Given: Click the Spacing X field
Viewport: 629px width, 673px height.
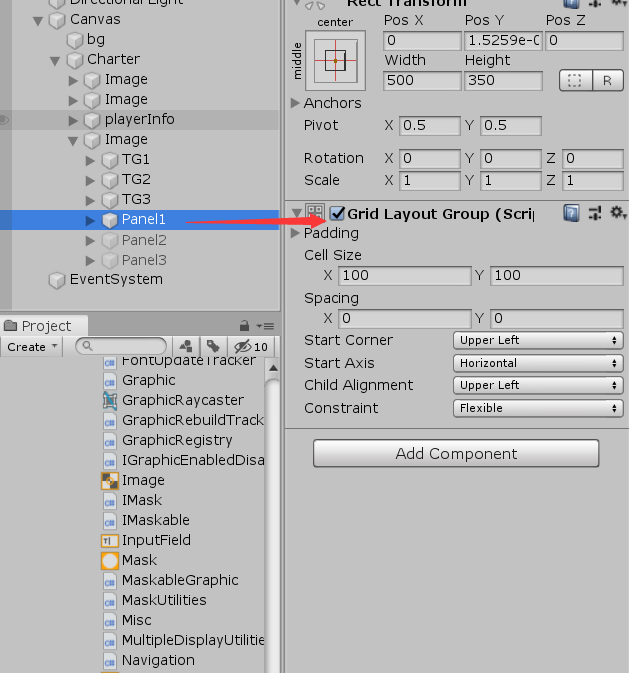Looking at the screenshot, I should (x=404, y=318).
